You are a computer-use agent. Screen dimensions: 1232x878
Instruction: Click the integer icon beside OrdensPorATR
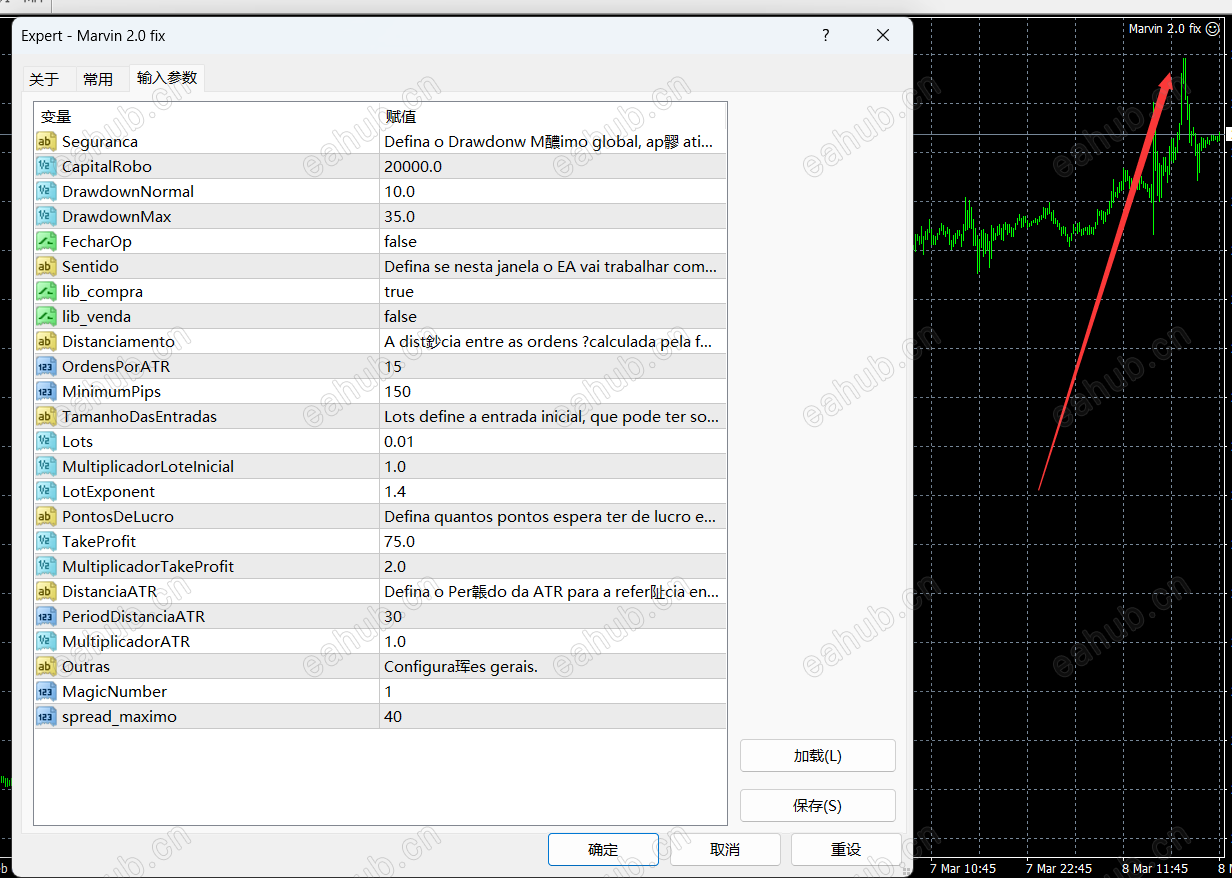(x=46, y=367)
